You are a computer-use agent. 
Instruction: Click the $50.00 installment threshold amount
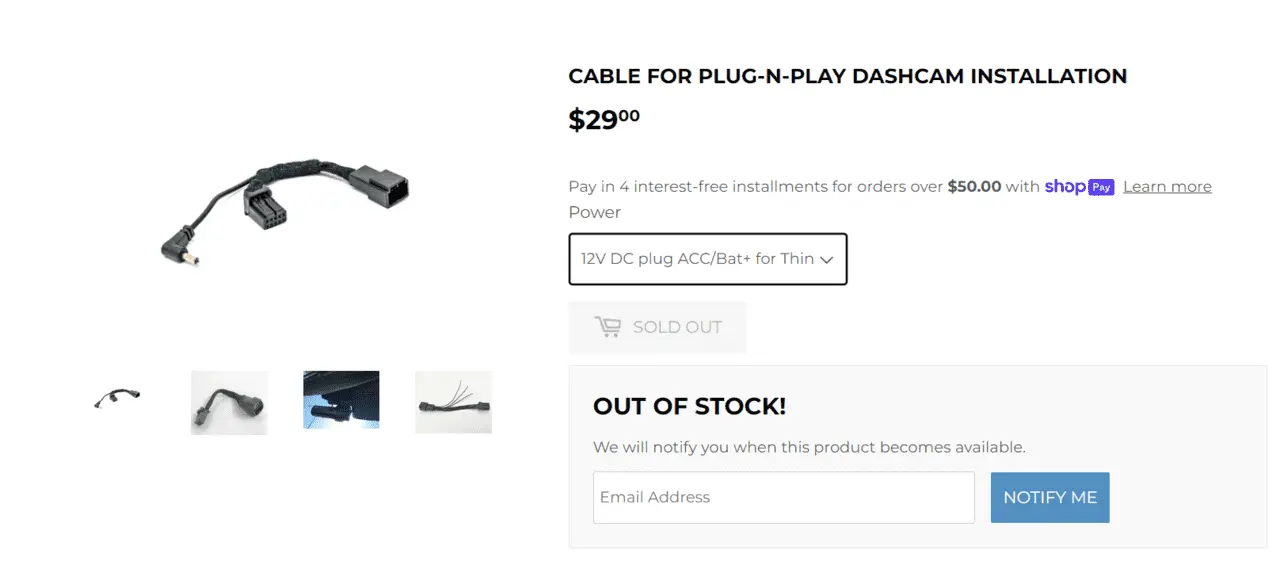(974, 187)
